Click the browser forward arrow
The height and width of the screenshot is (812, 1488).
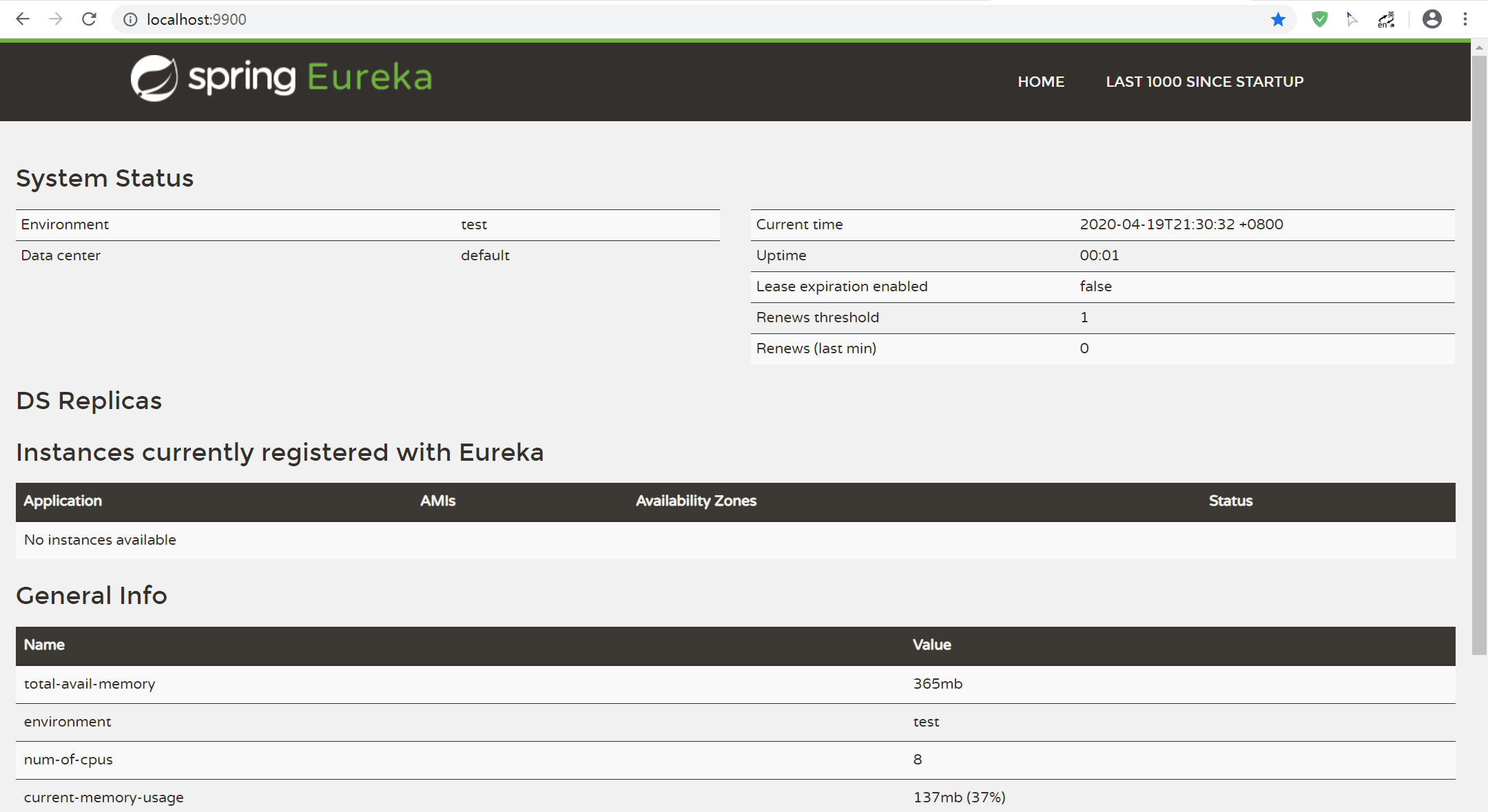click(x=56, y=19)
